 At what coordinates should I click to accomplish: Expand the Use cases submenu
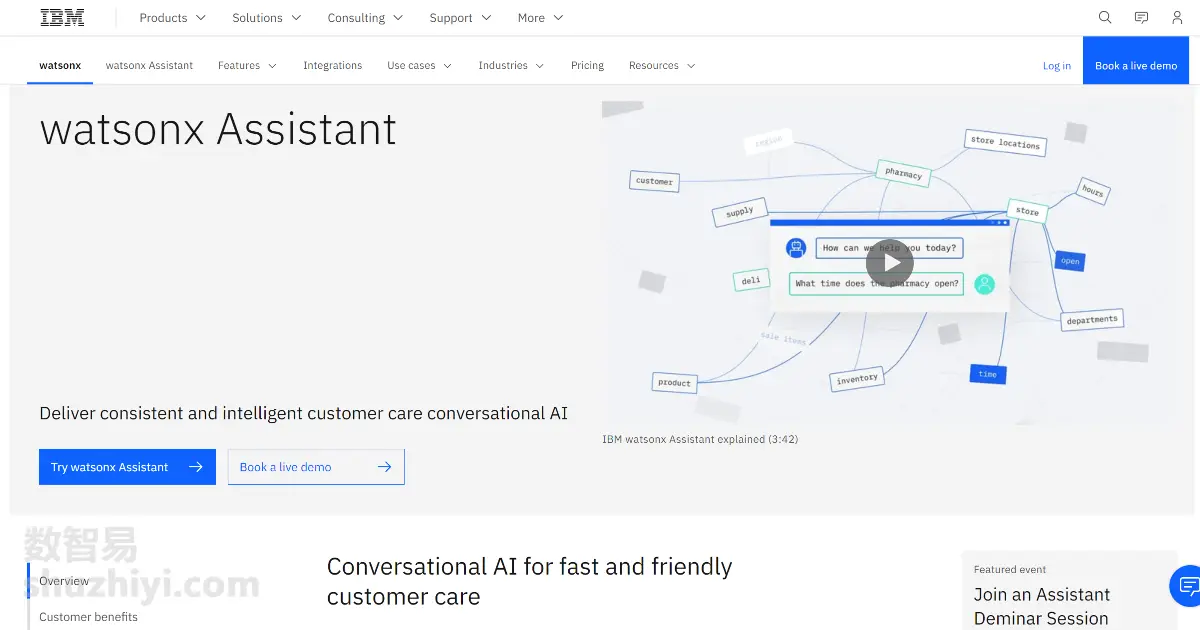pos(419,65)
